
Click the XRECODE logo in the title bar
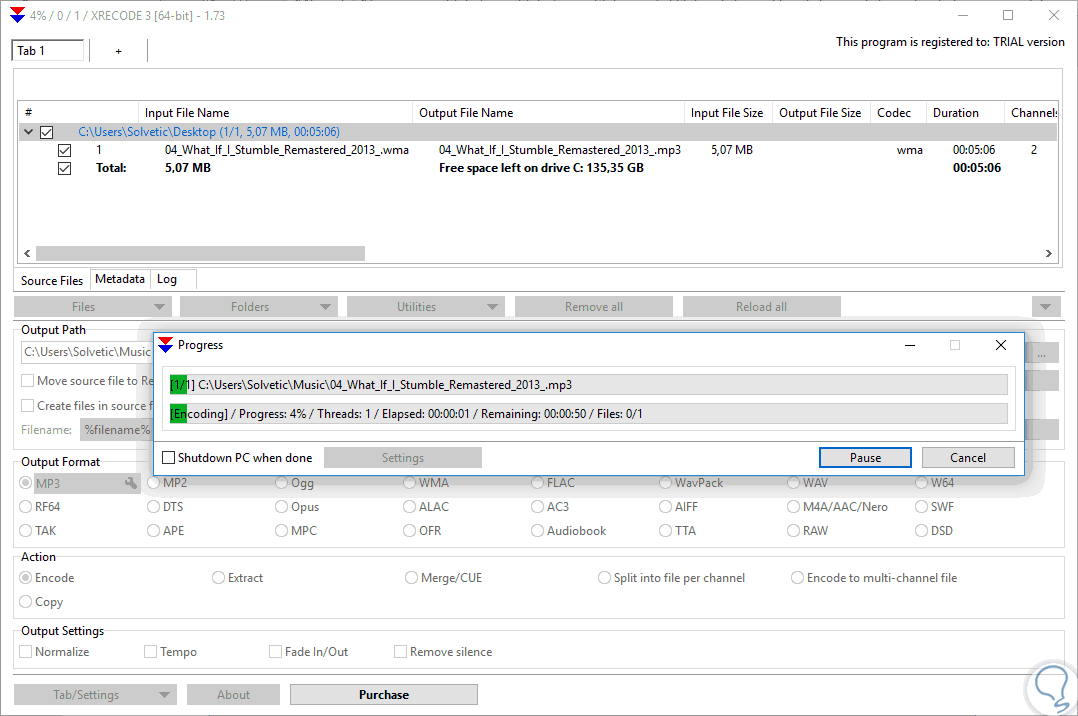coord(17,14)
